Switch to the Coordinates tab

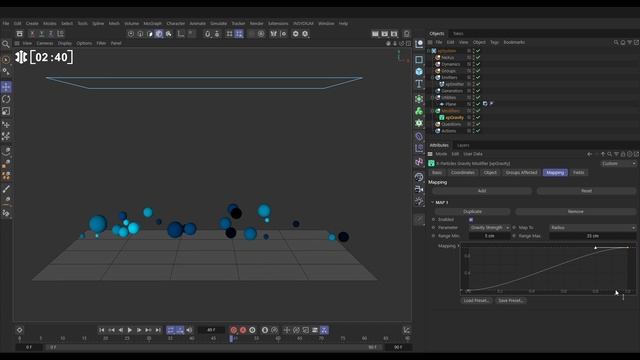462,173
